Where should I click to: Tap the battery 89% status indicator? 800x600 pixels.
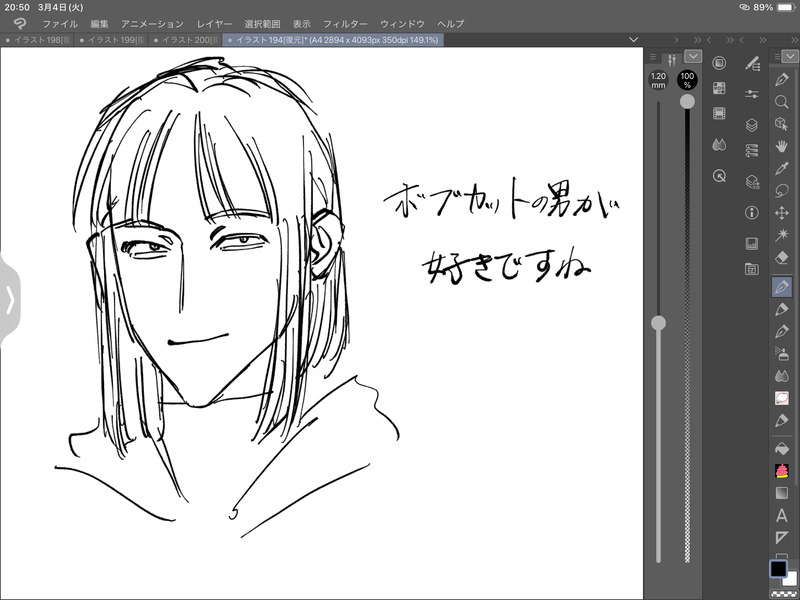(x=774, y=7)
